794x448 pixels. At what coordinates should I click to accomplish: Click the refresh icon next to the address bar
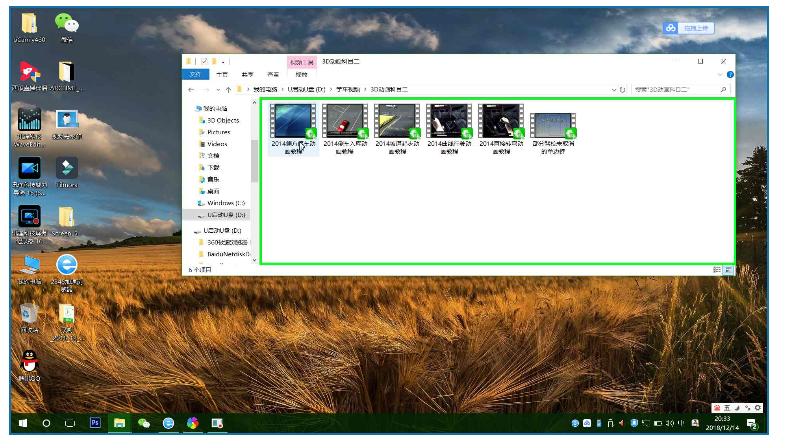point(622,90)
